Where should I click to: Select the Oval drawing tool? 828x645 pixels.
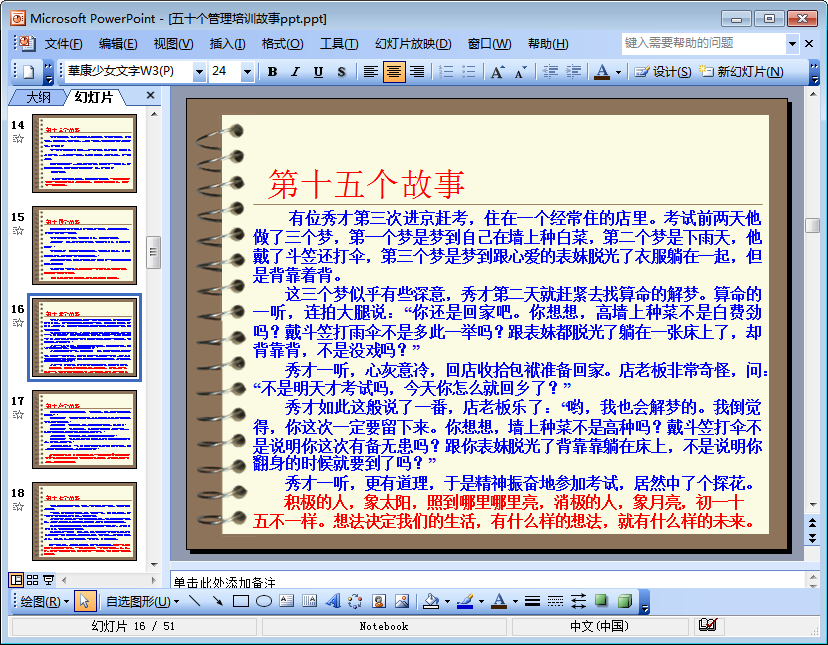click(x=264, y=601)
